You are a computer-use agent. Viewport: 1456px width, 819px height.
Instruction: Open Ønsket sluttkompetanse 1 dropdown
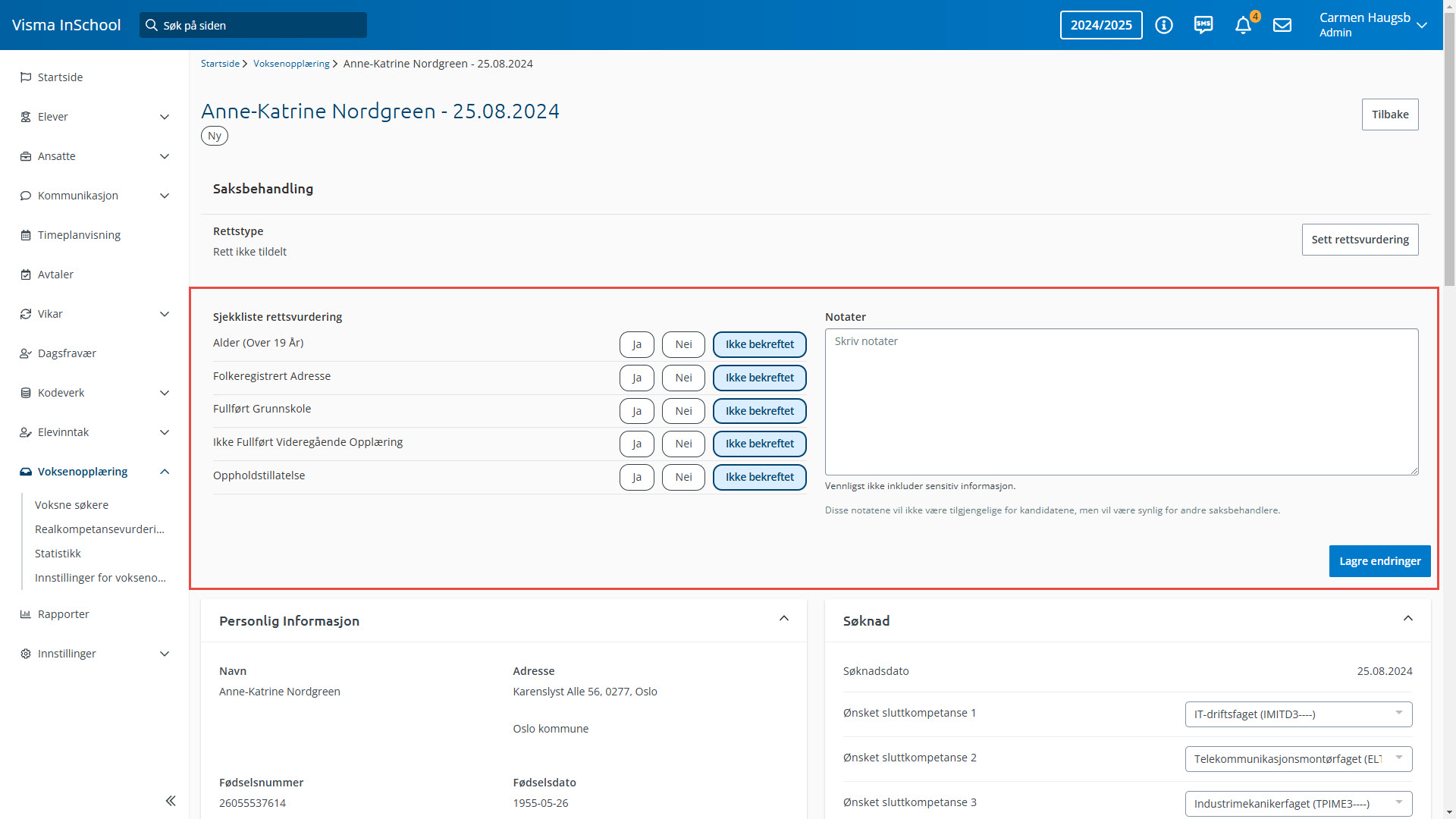1298,714
